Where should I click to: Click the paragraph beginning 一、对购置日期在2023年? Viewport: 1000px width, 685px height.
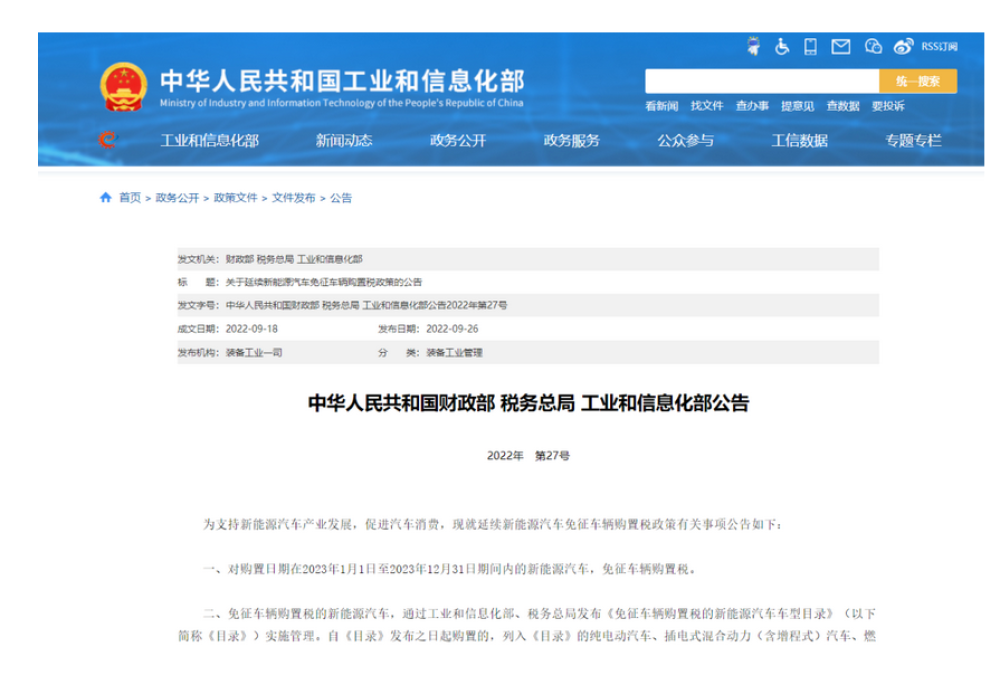[x=449, y=569]
